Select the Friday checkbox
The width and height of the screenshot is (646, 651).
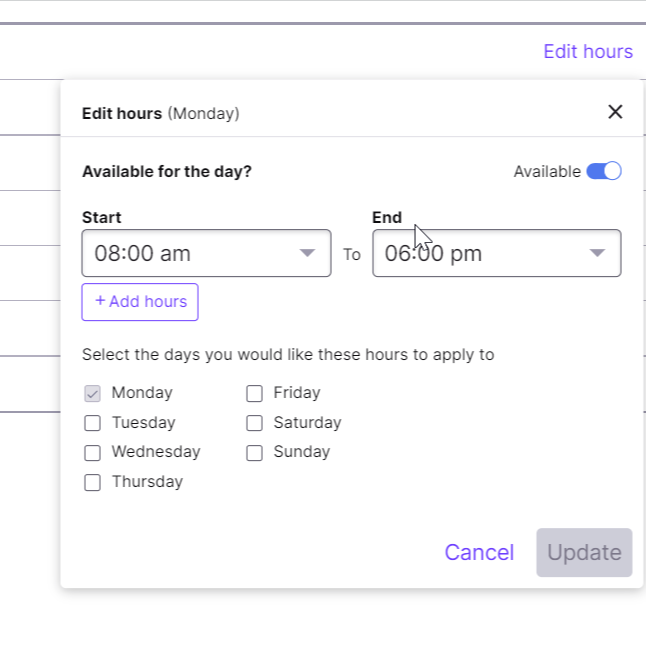[255, 394]
